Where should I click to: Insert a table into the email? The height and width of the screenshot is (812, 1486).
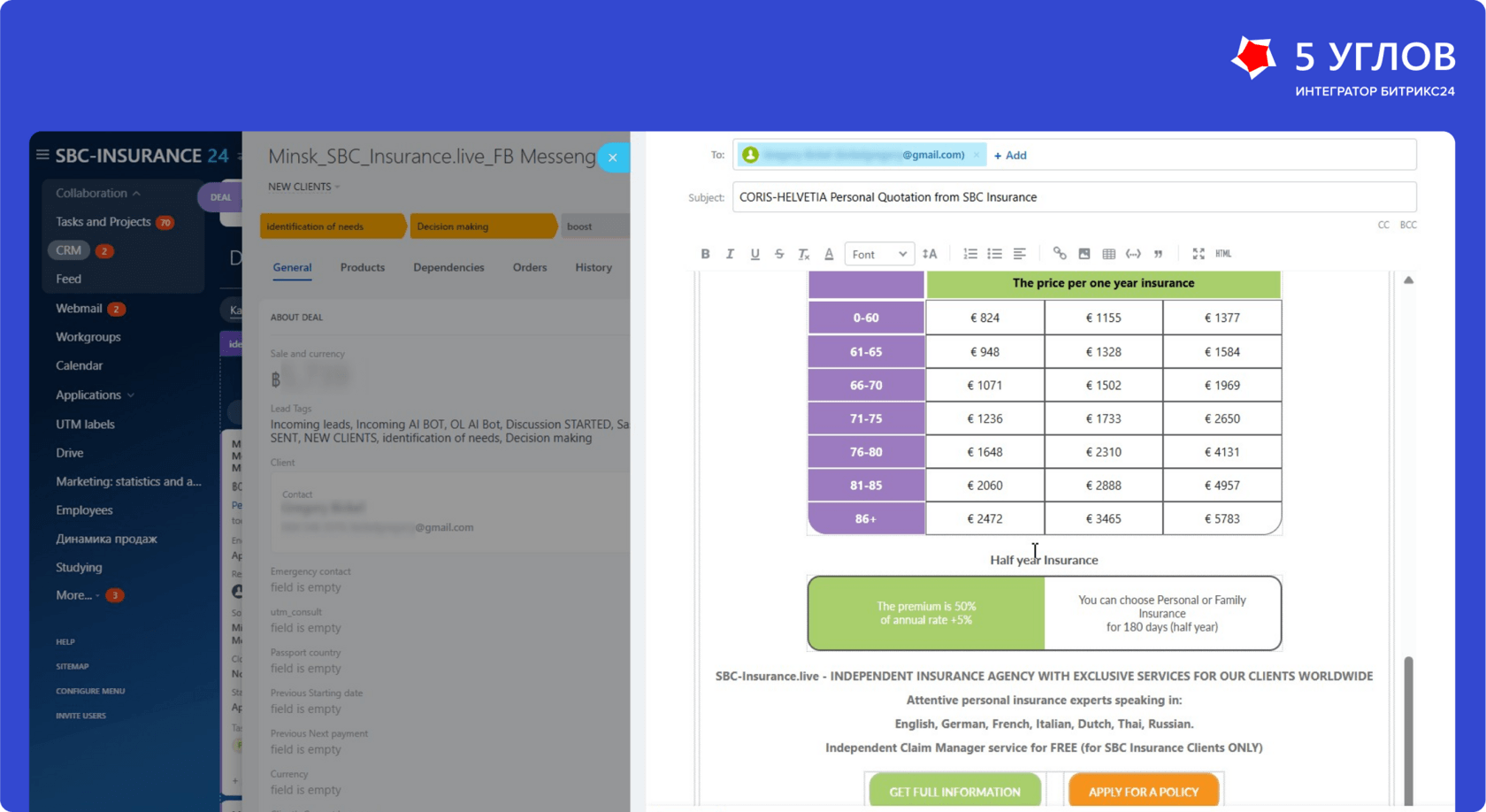(1109, 254)
